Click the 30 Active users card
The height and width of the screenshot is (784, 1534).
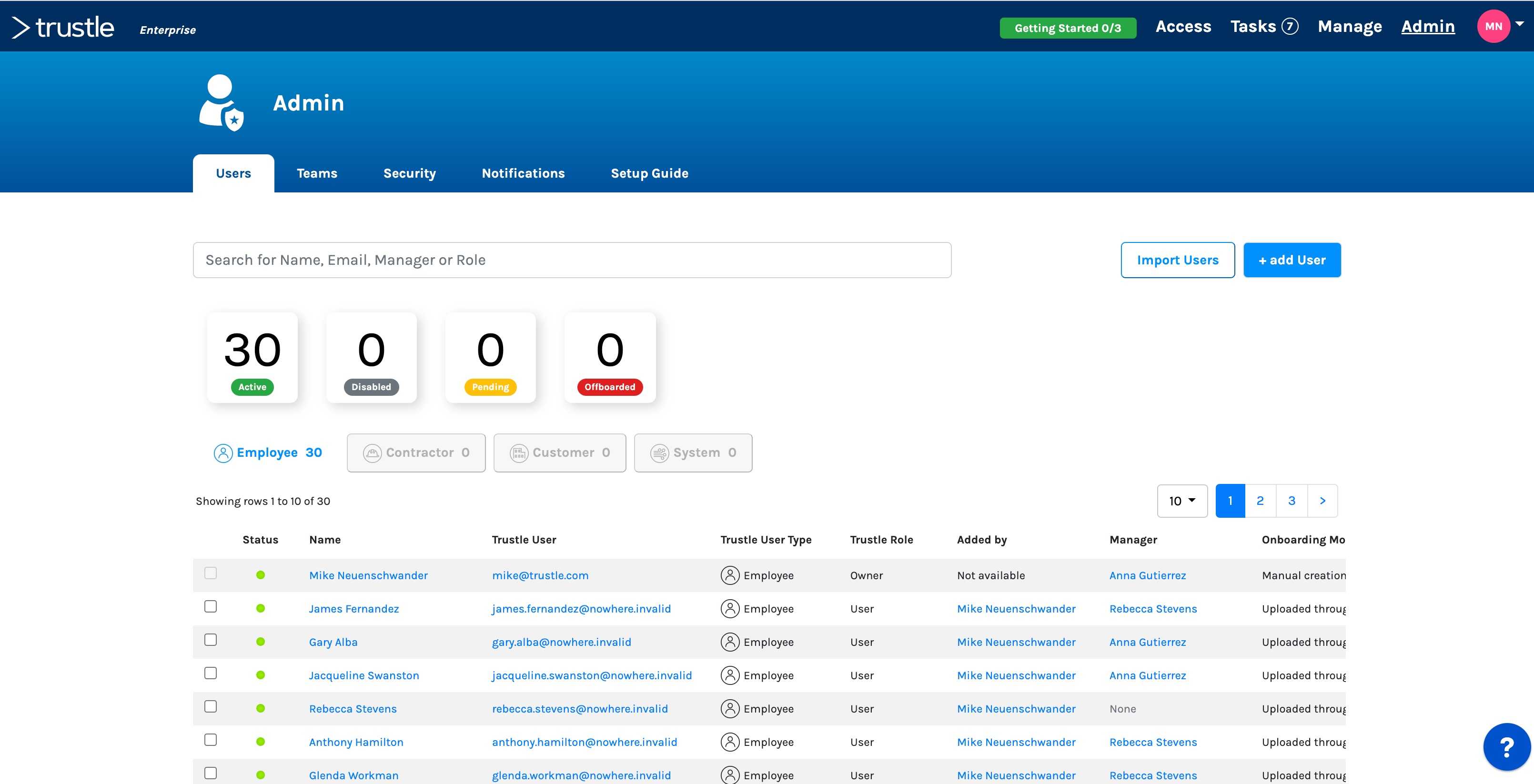pos(252,357)
